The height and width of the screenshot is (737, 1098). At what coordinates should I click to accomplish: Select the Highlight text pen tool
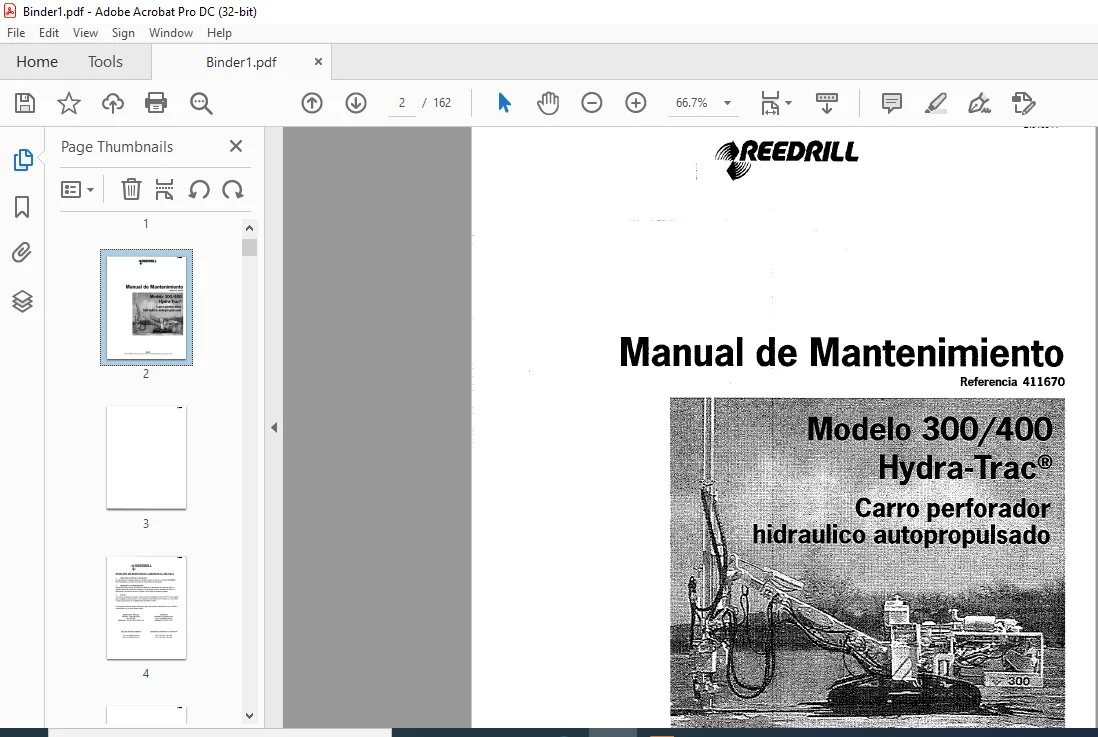(x=936, y=103)
